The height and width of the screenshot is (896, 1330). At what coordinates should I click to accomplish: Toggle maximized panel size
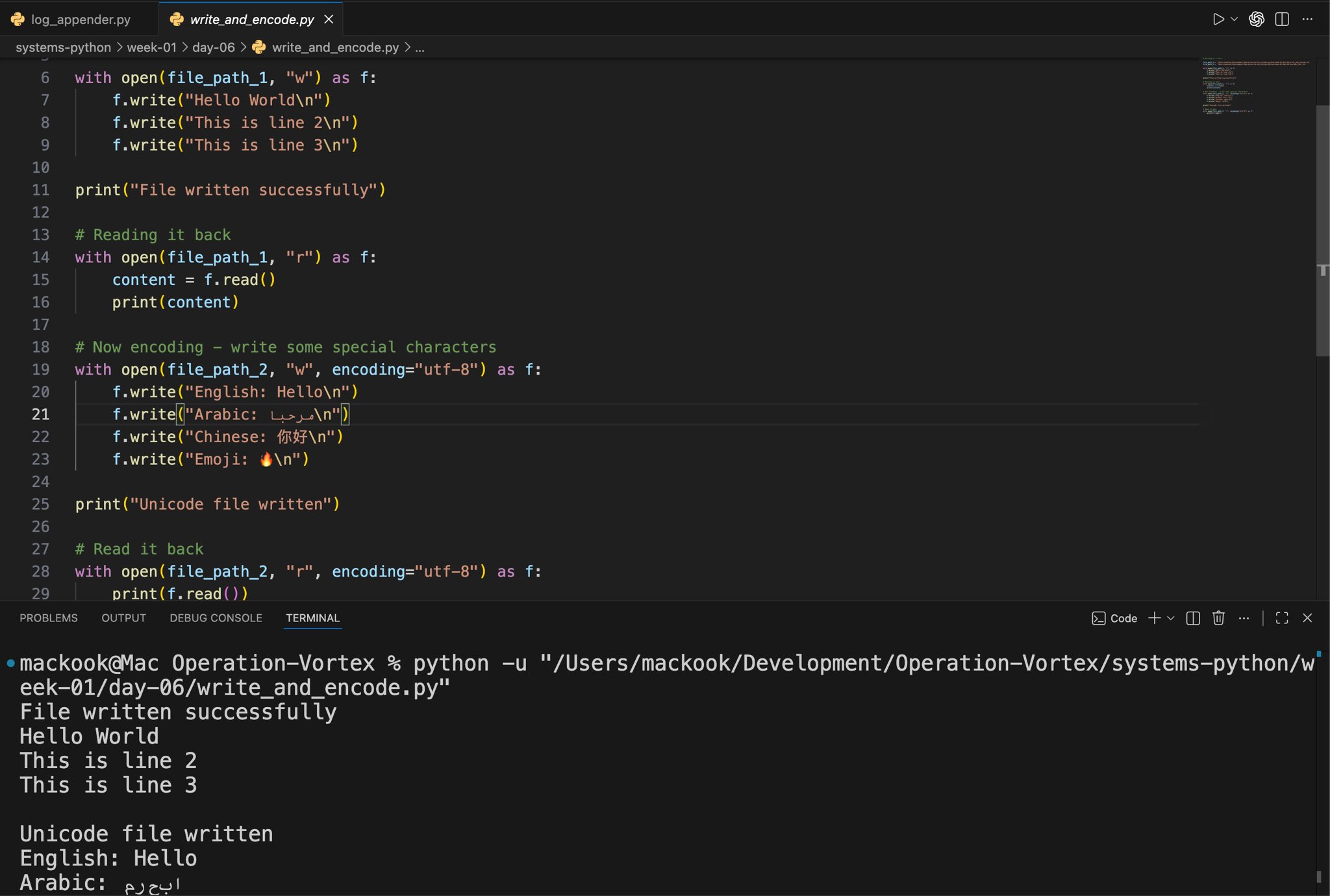click(1282, 618)
